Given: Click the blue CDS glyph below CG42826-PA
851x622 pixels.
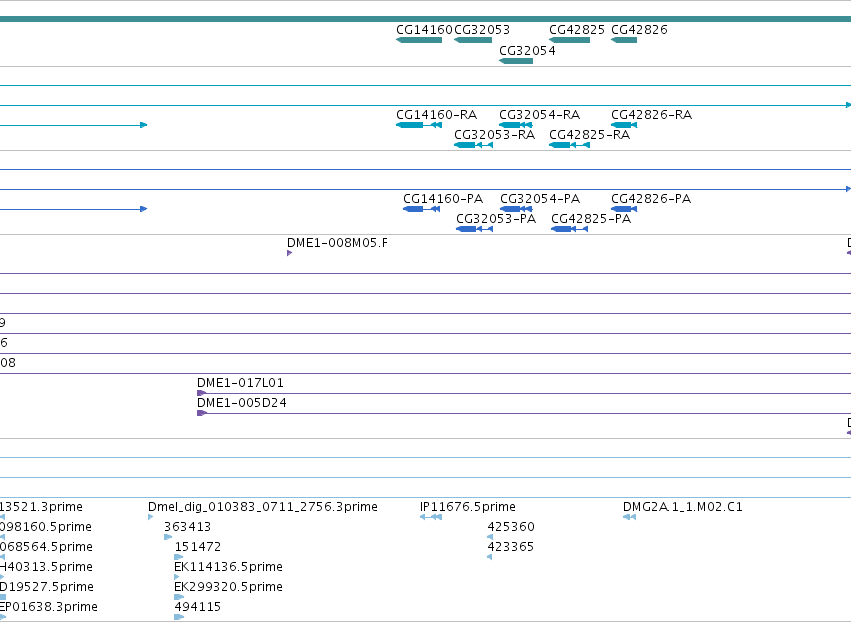Looking at the screenshot, I should (624, 210).
